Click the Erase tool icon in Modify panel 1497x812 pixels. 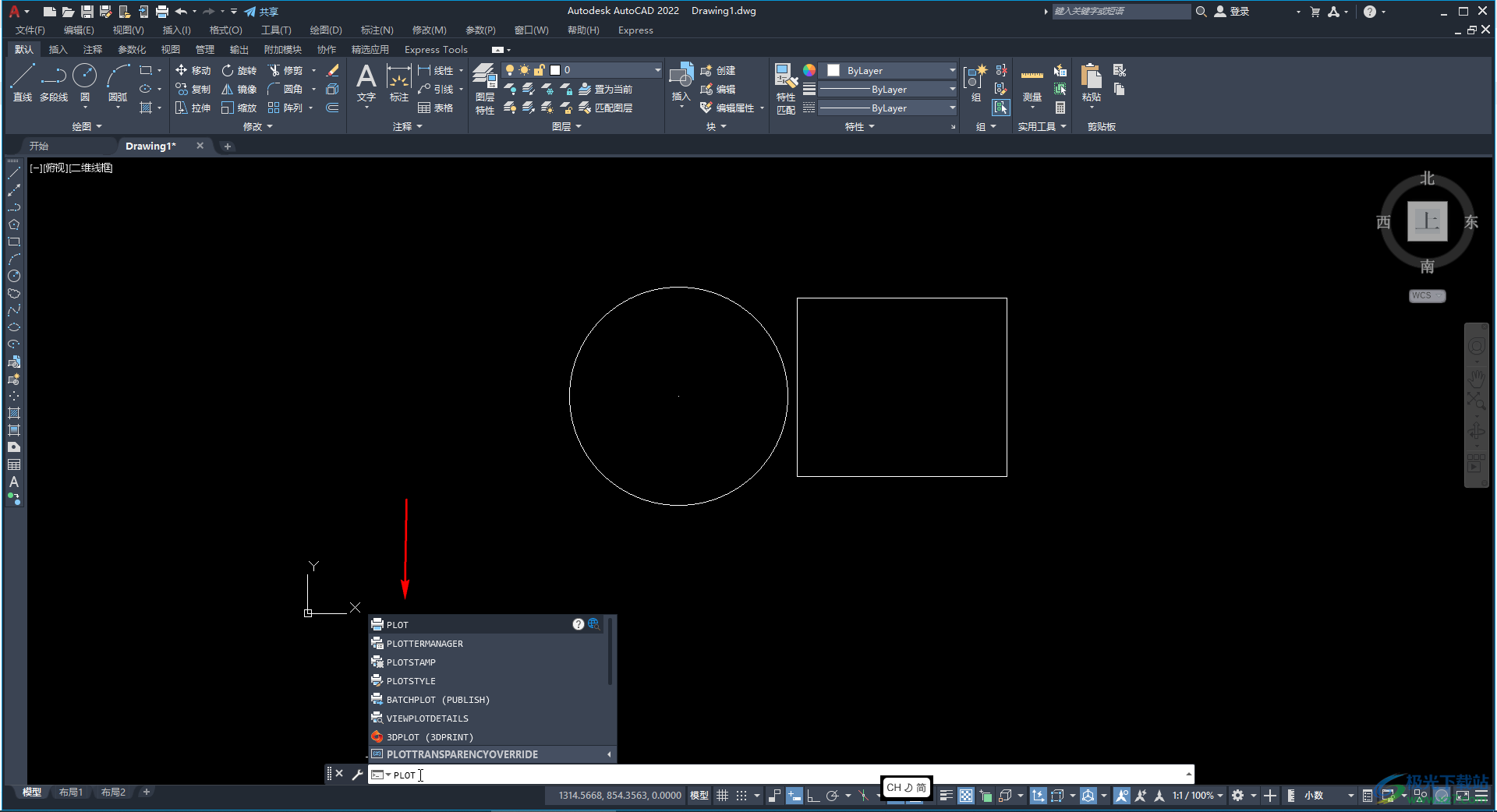tap(333, 70)
